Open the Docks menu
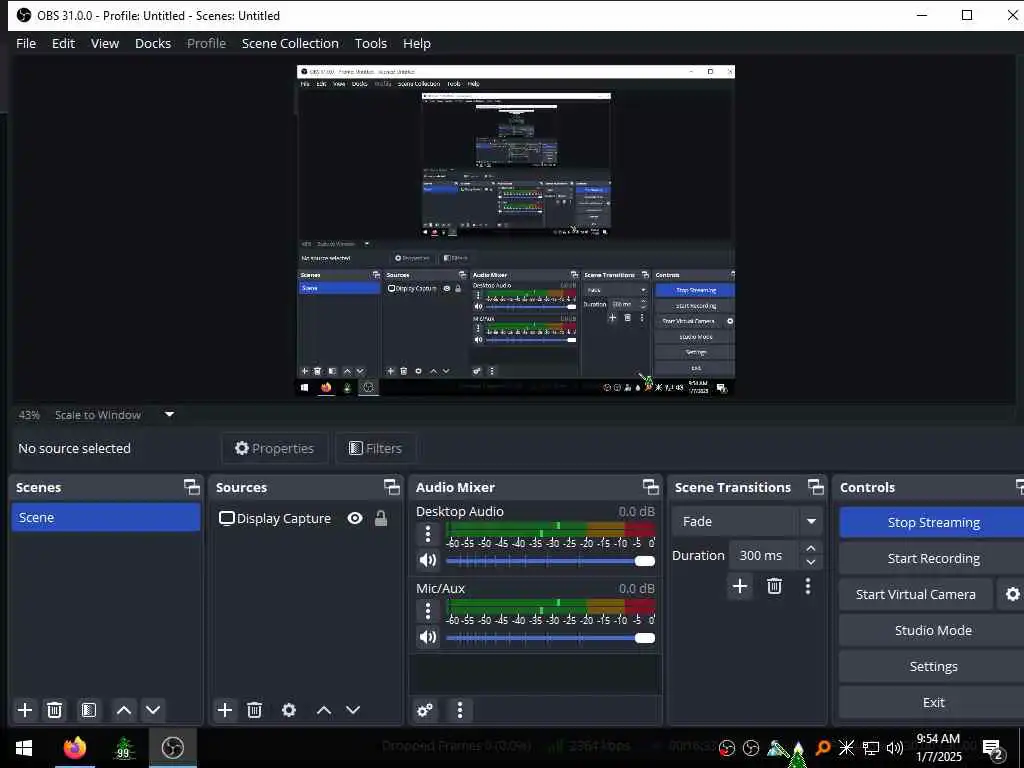Image resolution: width=1024 pixels, height=768 pixels. click(153, 43)
